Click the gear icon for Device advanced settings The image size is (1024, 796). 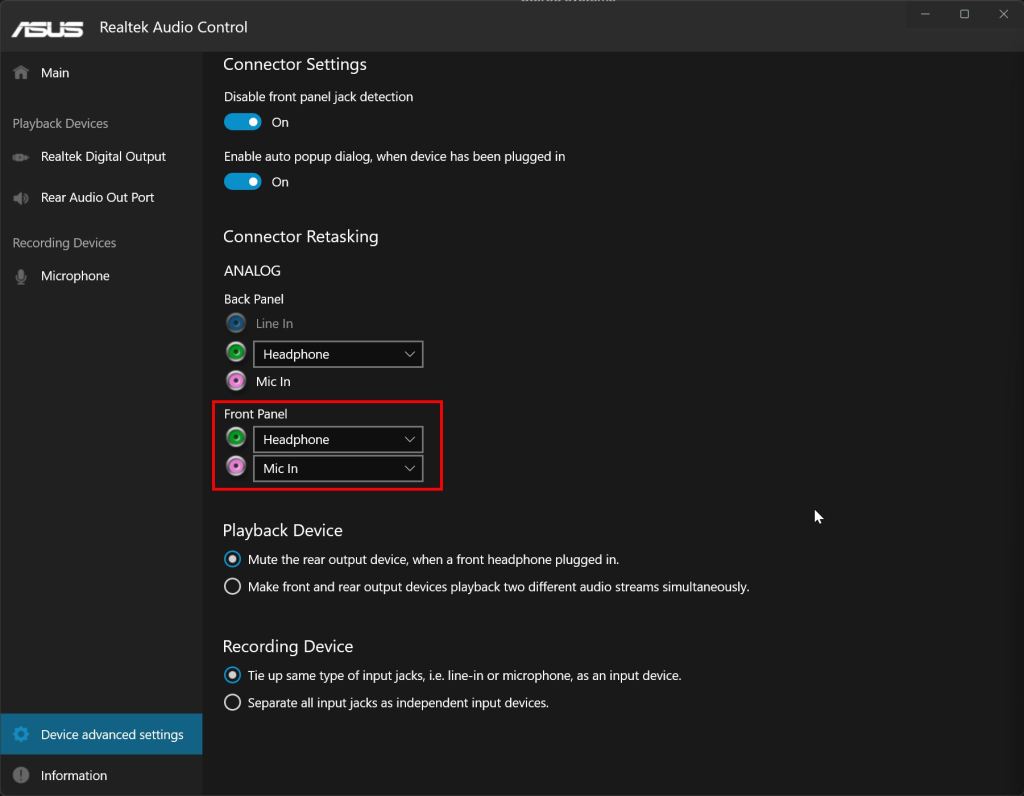click(x=21, y=734)
